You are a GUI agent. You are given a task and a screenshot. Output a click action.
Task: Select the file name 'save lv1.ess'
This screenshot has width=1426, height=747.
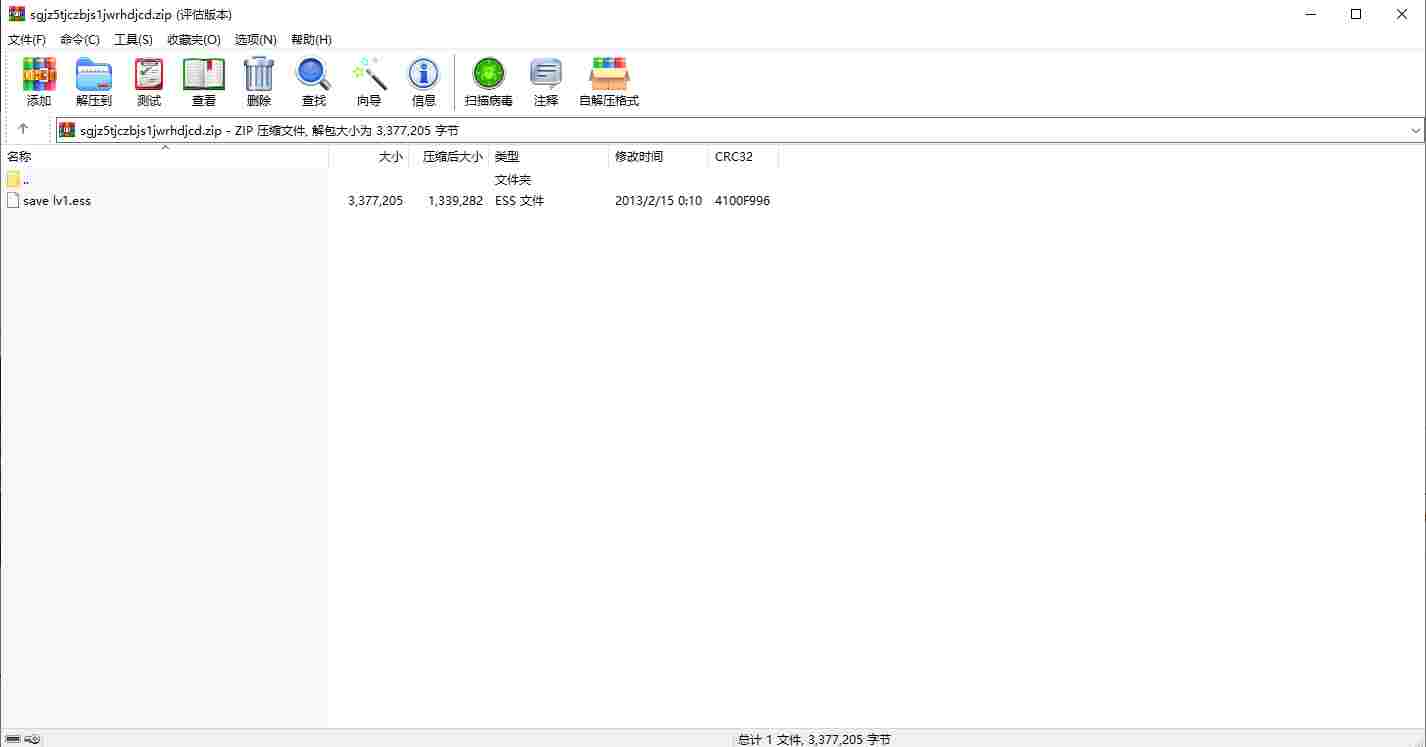pos(57,201)
